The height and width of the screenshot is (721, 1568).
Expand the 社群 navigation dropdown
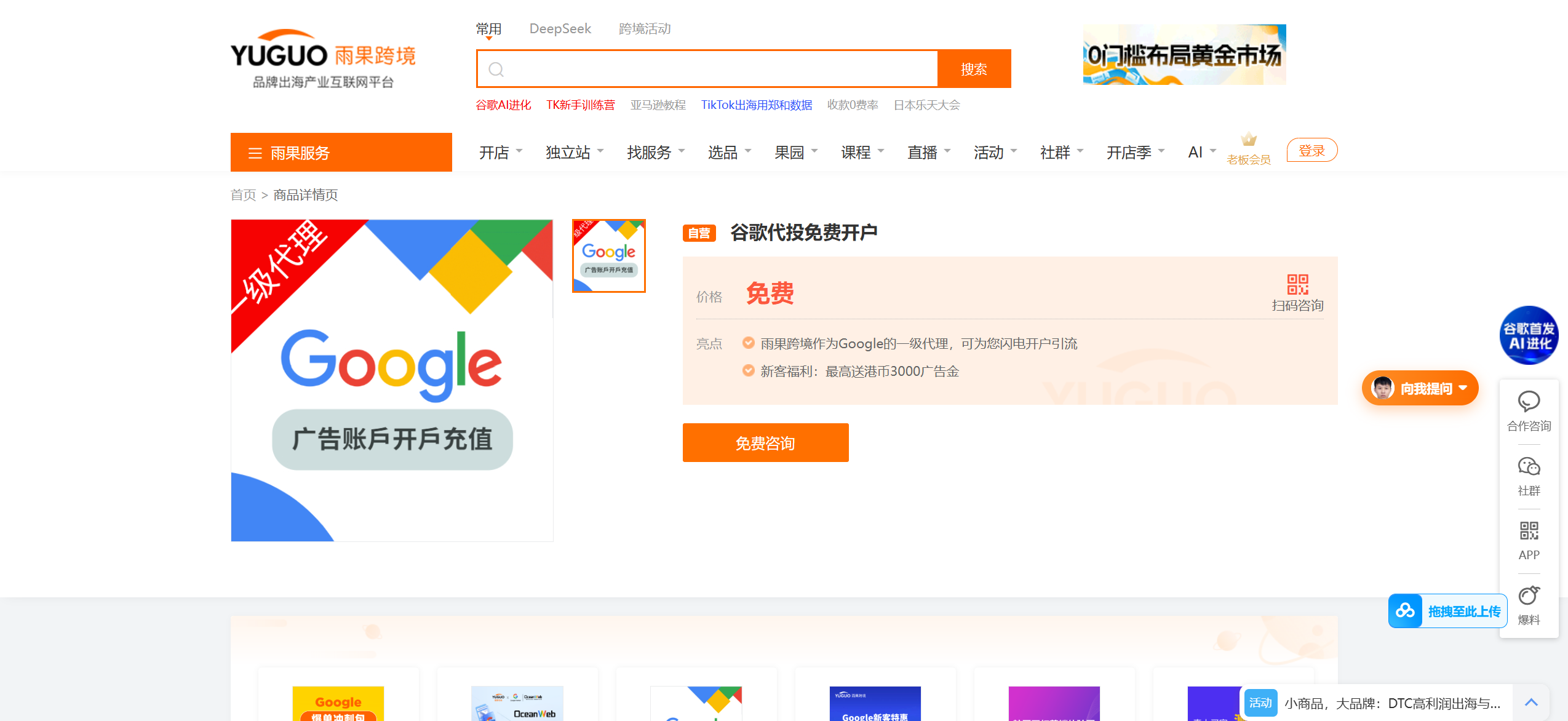tap(1062, 152)
